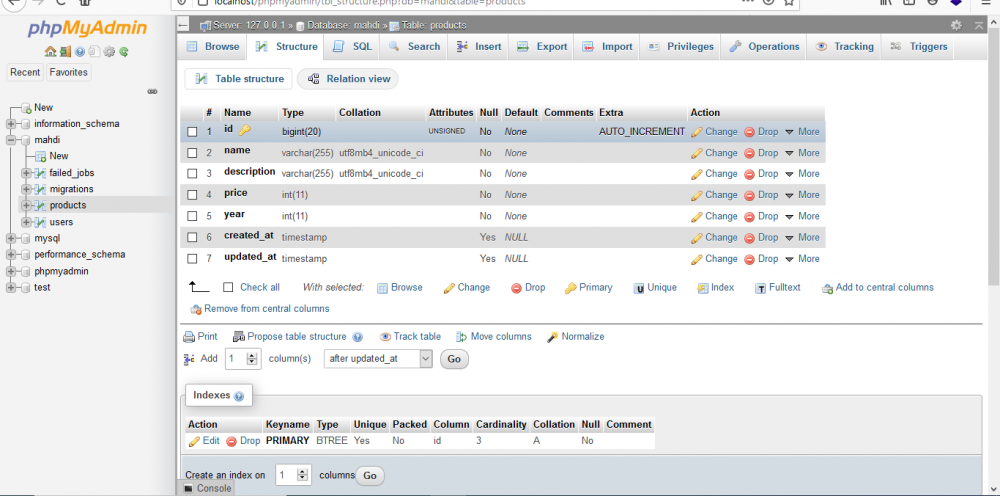Collapse the mahdi database node

pyautogui.click(x=11, y=140)
